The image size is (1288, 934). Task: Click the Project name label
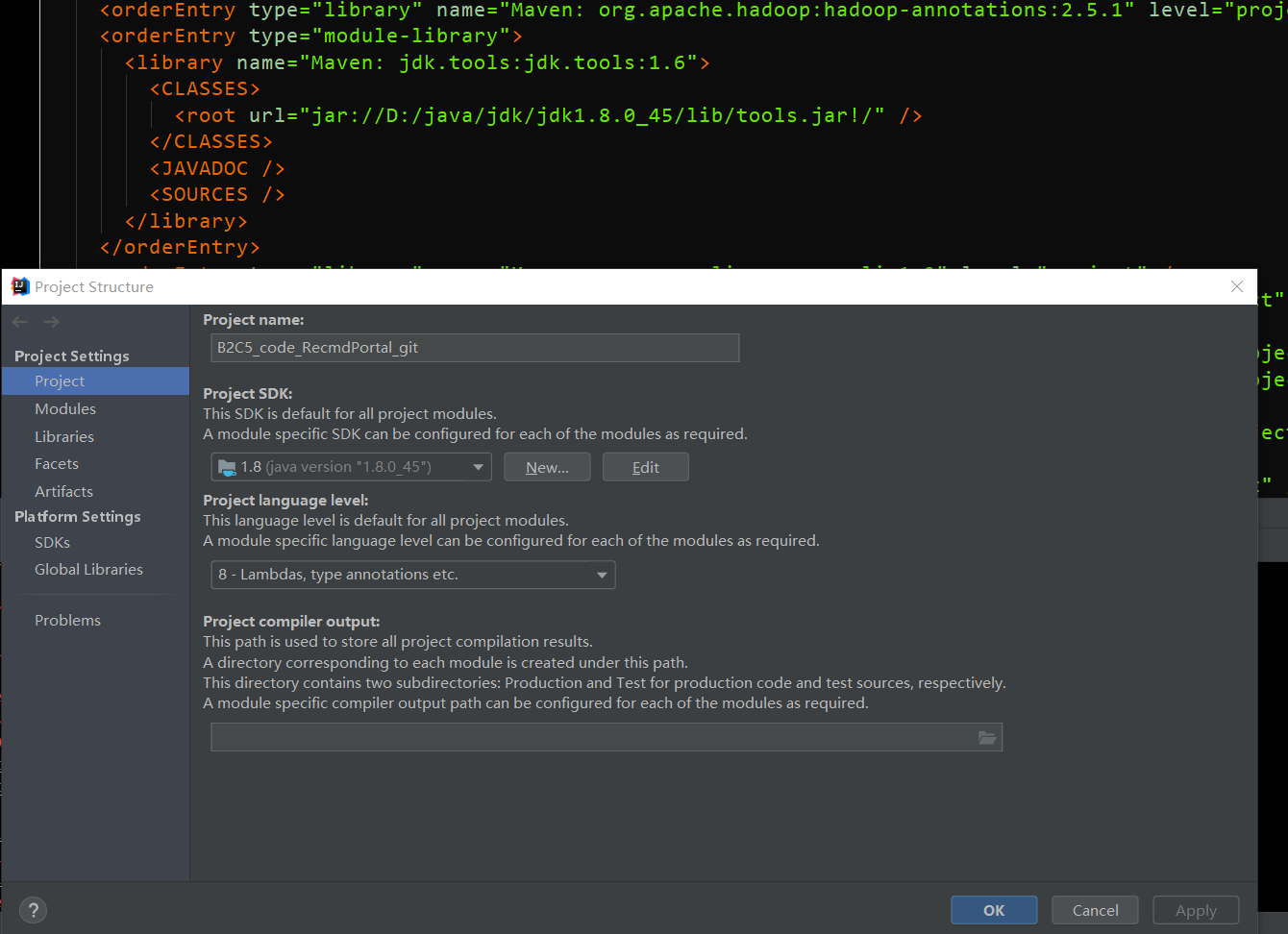point(254,319)
